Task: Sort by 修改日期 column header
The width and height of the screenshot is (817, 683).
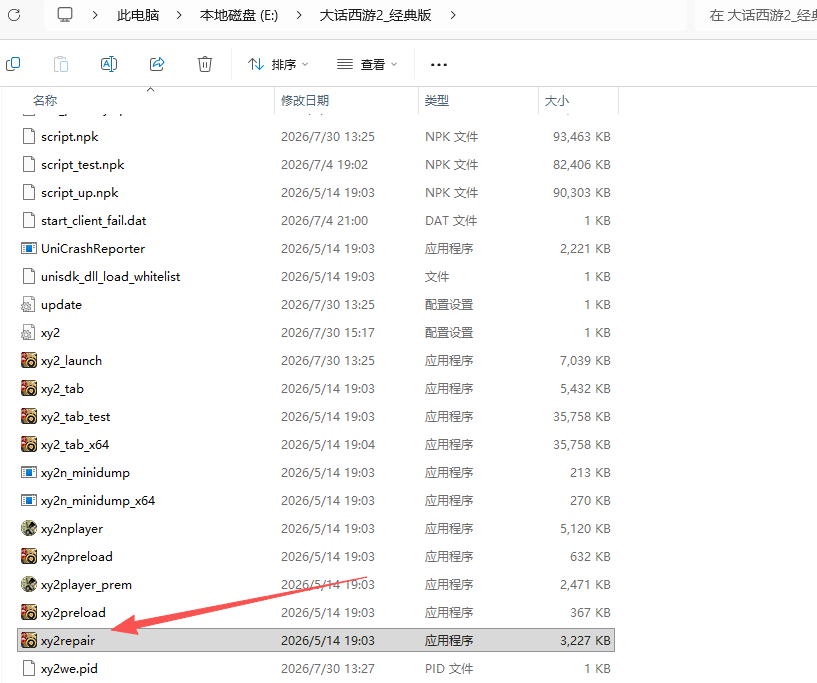Action: tap(305, 101)
